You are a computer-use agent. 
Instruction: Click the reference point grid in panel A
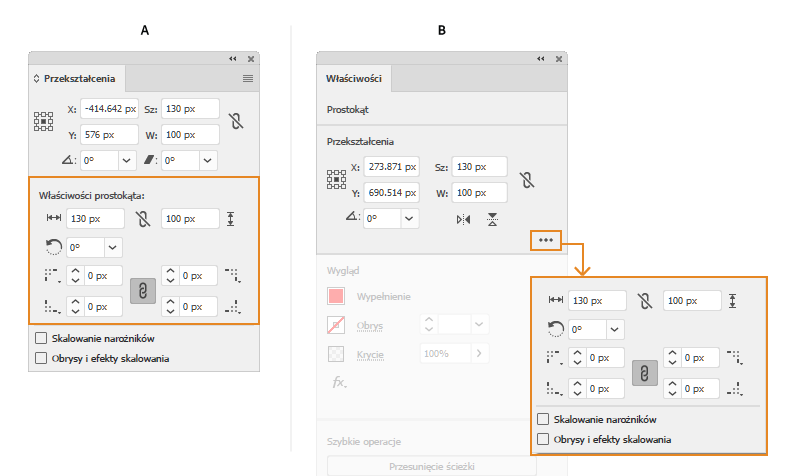(44, 121)
